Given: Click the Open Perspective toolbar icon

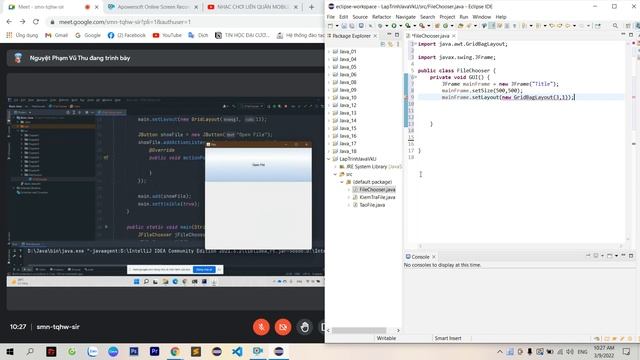Looking at the screenshot, I should click(x=628, y=26).
